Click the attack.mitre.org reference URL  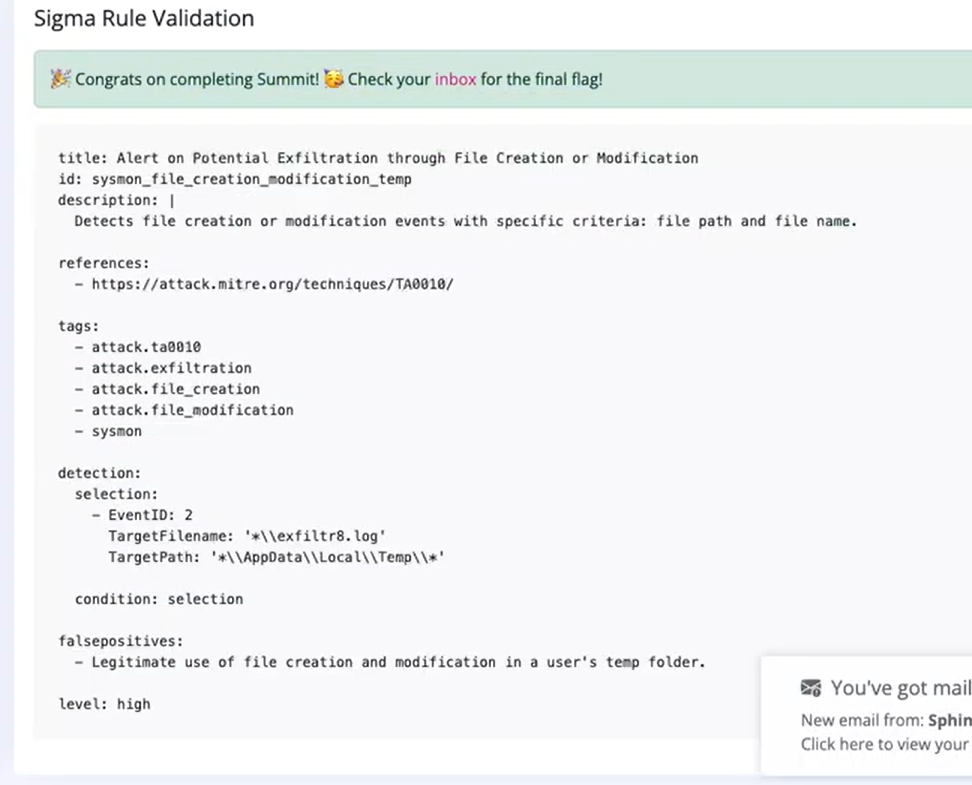[272, 284]
